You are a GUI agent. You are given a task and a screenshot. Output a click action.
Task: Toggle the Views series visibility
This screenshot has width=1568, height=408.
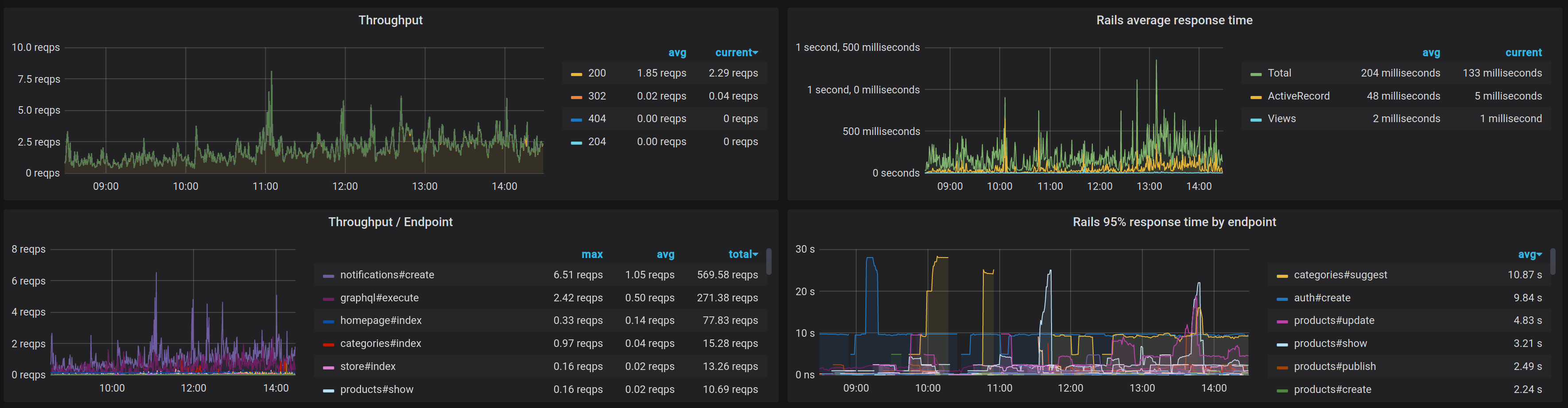tap(1281, 119)
